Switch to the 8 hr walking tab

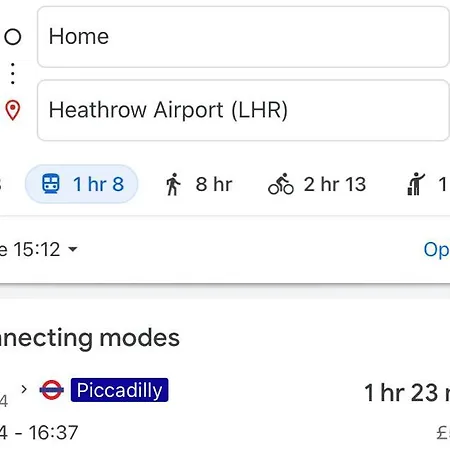pyautogui.click(x=199, y=184)
